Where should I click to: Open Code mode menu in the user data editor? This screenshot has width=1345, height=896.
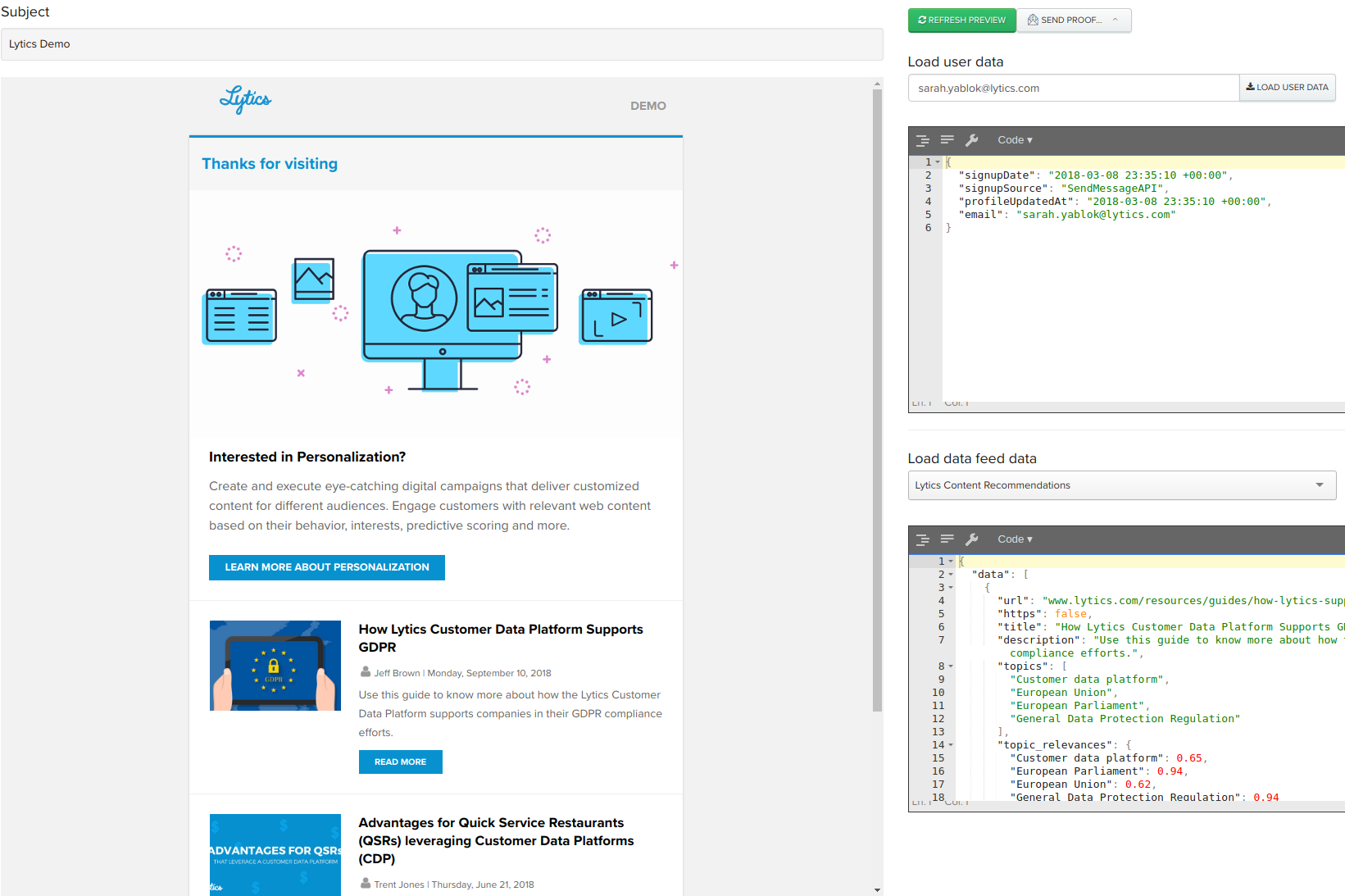(1015, 140)
